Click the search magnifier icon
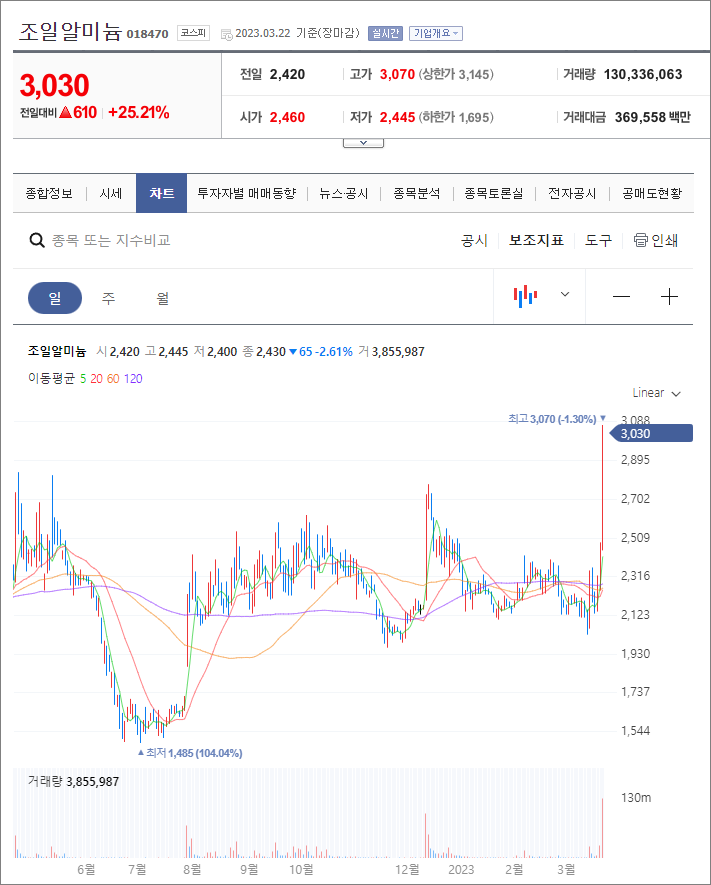The height and width of the screenshot is (885, 711). point(37,241)
